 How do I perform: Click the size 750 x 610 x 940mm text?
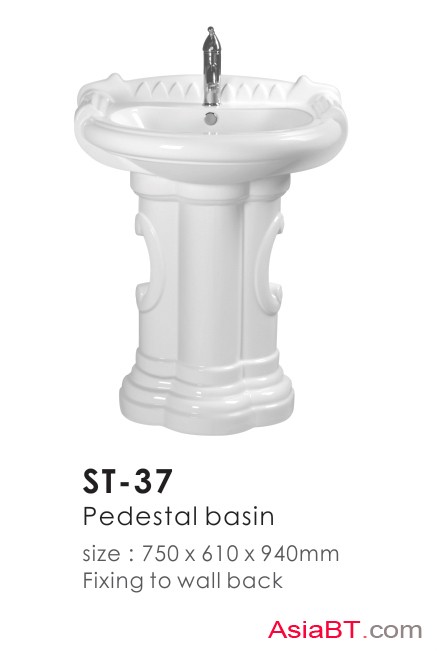pos(211,553)
